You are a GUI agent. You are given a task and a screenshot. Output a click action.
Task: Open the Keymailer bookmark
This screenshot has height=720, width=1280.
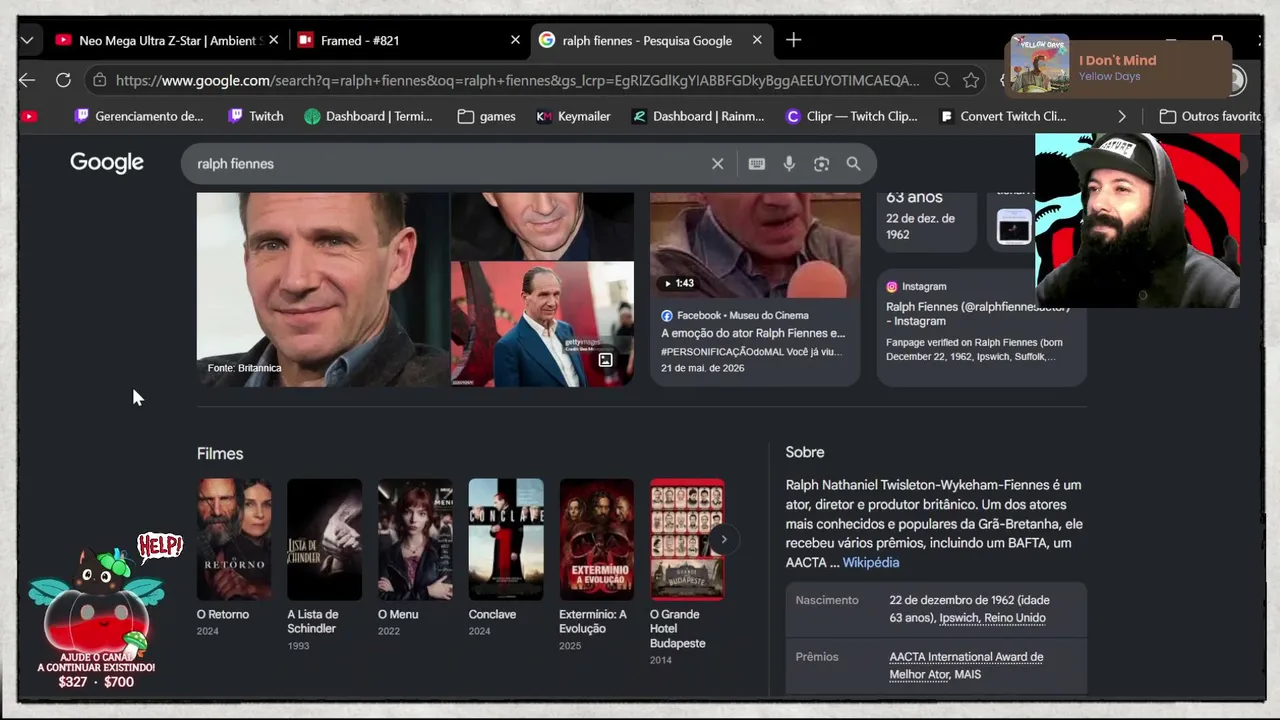(573, 116)
